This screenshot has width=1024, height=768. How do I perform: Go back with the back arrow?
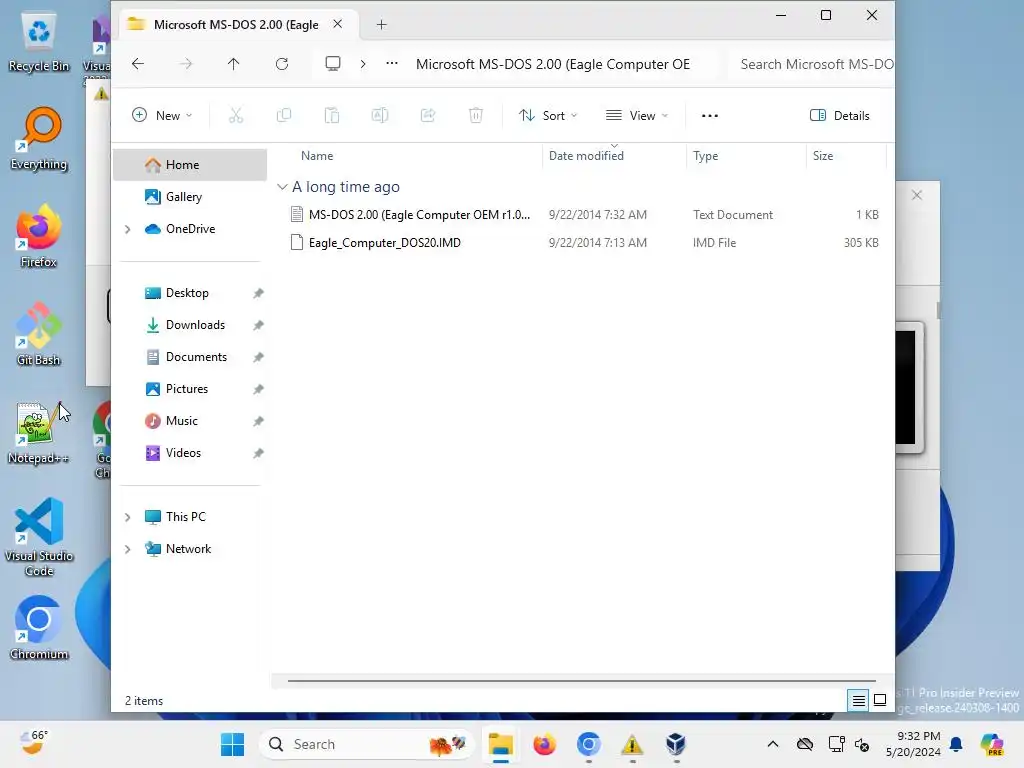138,64
